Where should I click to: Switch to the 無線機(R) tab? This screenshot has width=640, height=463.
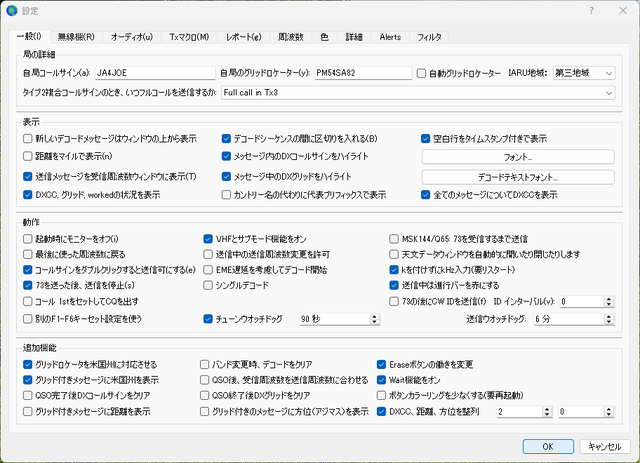coord(76,37)
